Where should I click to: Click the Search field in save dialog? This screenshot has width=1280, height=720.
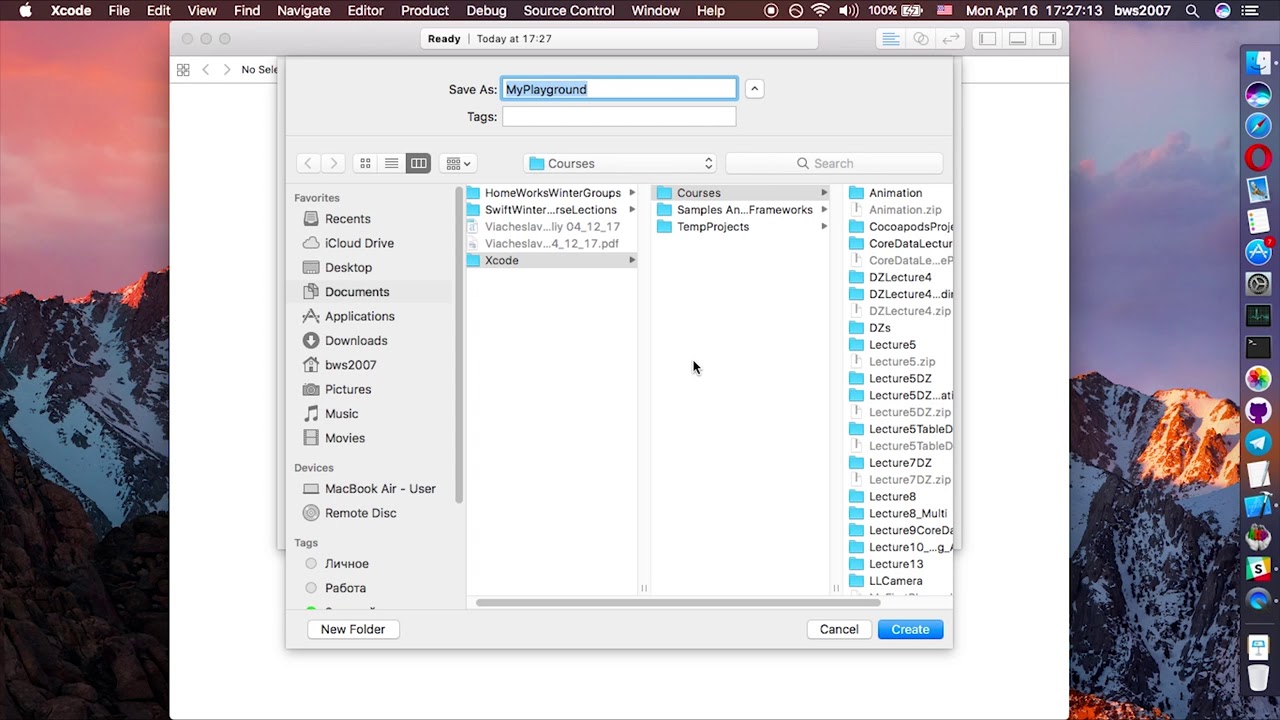tap(834, 163)
